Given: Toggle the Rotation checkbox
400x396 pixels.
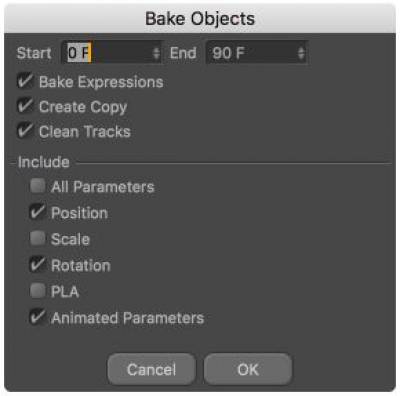Looking at the screenshot, I should click(37, 265).
